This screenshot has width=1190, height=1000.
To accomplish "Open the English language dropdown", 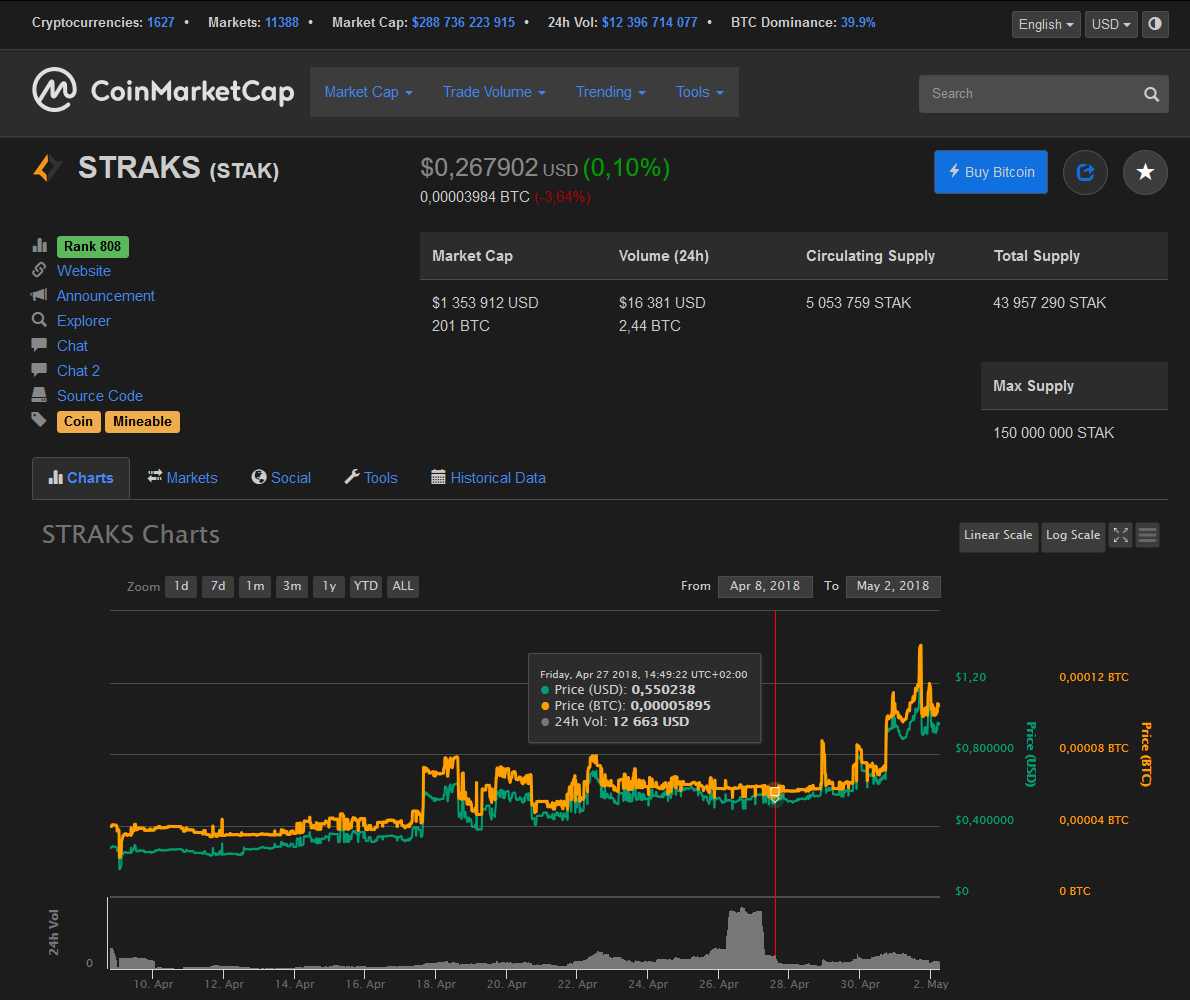I will (1046, 24).
